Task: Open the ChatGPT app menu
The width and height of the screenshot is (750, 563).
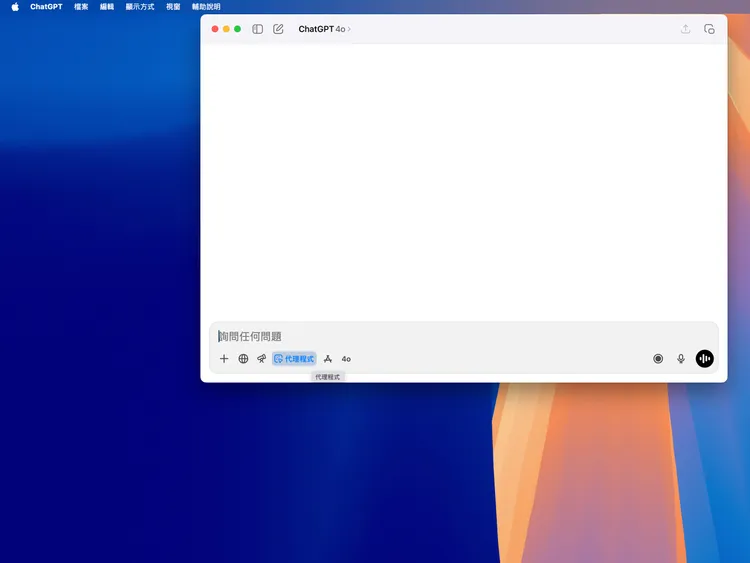Action: (46, 7)
